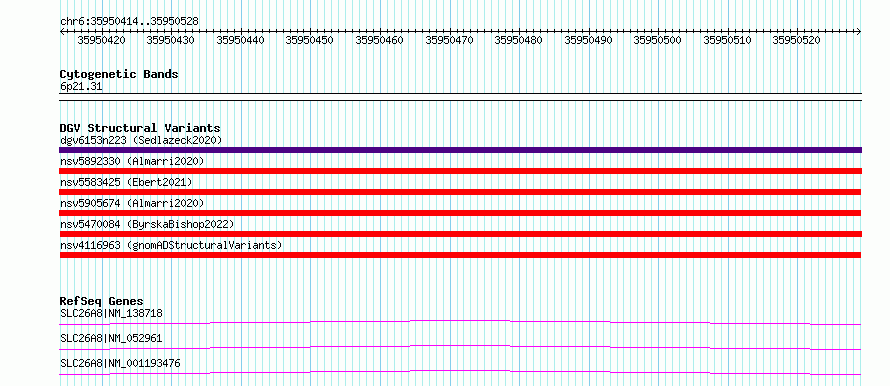Click the magenta line for SLC26A8|NM_052961

pos(460,347)
